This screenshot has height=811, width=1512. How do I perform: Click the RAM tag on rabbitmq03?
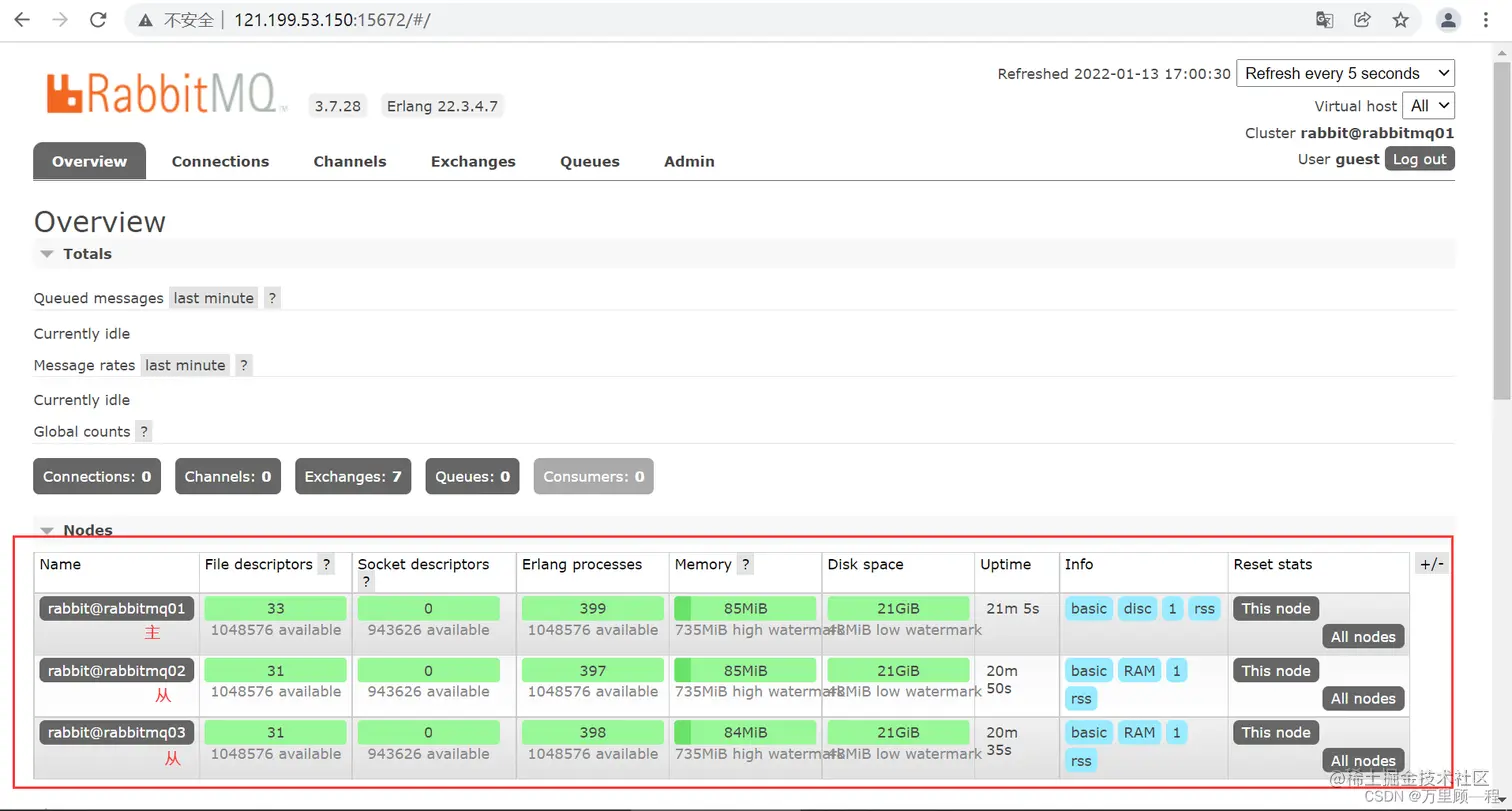(1139, 732)
